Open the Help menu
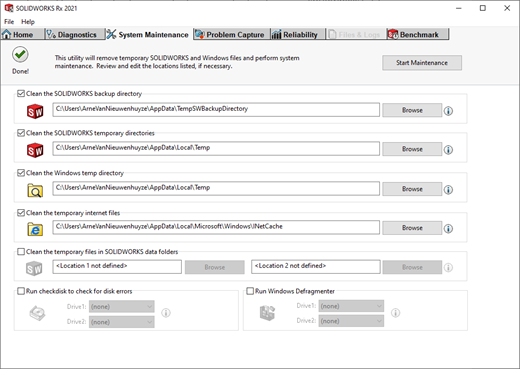This screenshot has width=520, height=369. click(28, 22)
